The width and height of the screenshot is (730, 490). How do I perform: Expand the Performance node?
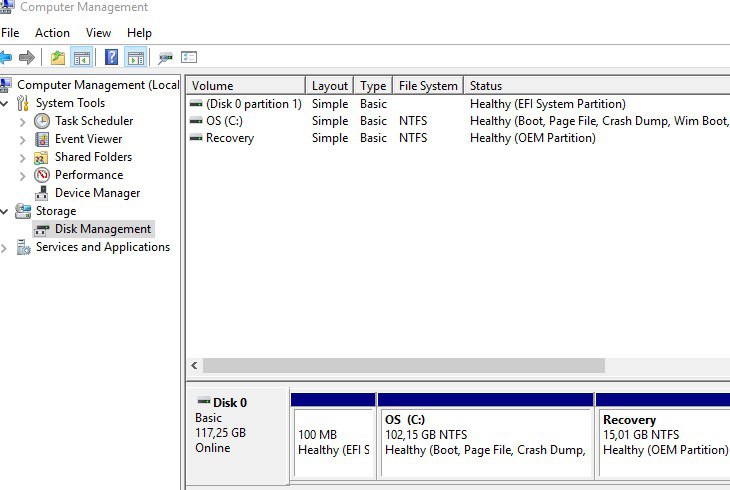(x=22, y=176)
